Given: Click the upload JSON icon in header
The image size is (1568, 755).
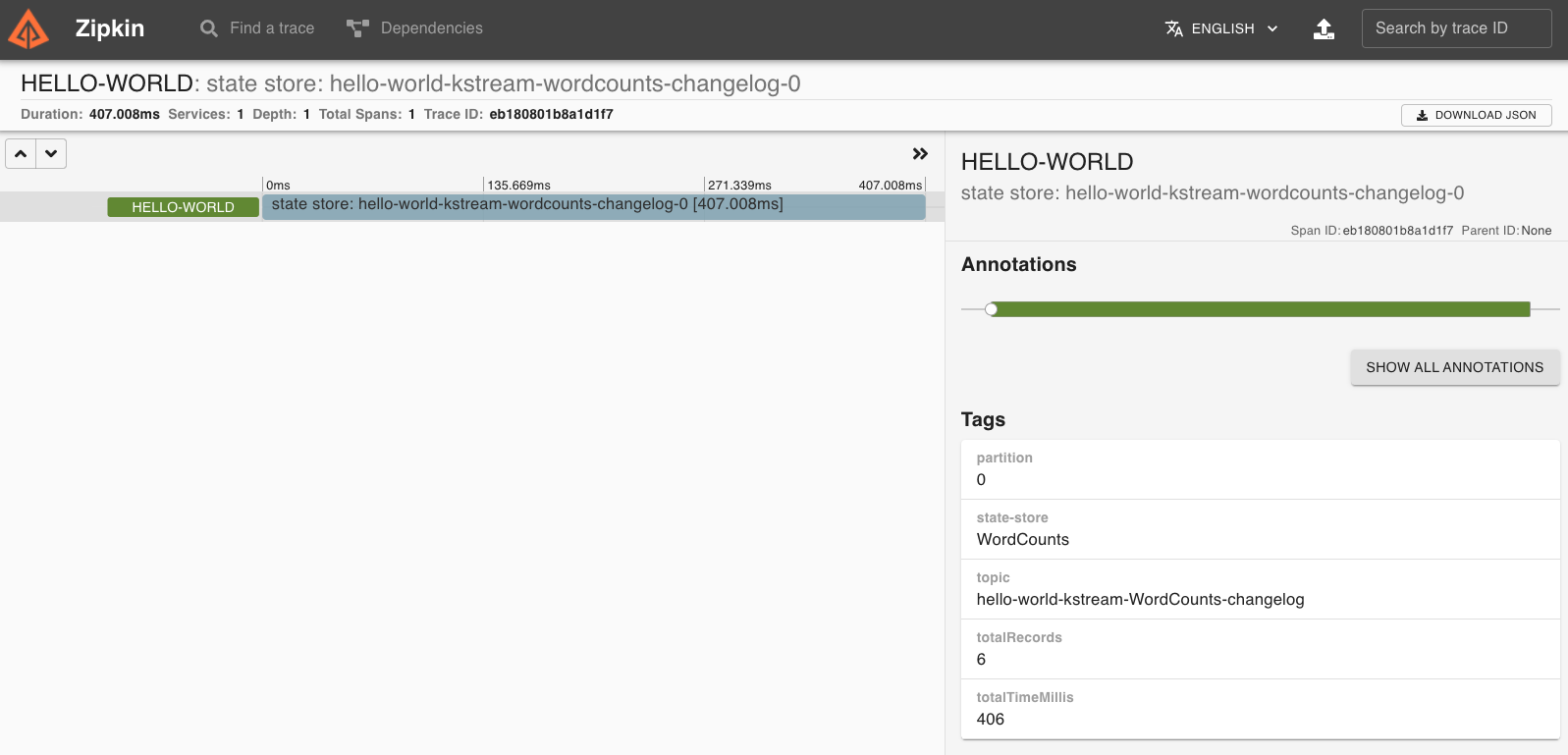Looking at the screenshot, I should click(1324, 28).
